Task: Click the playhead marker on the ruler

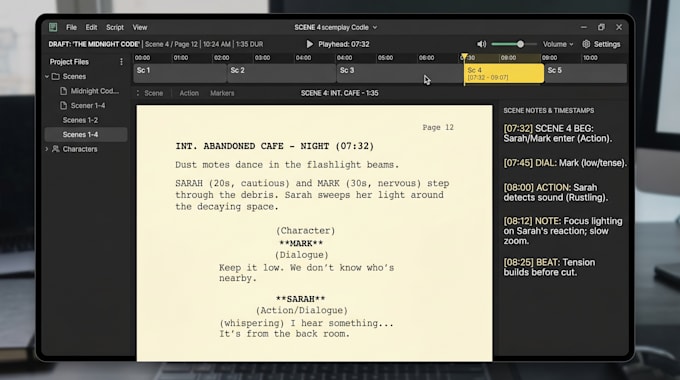Action: click(x=464, y=57)
